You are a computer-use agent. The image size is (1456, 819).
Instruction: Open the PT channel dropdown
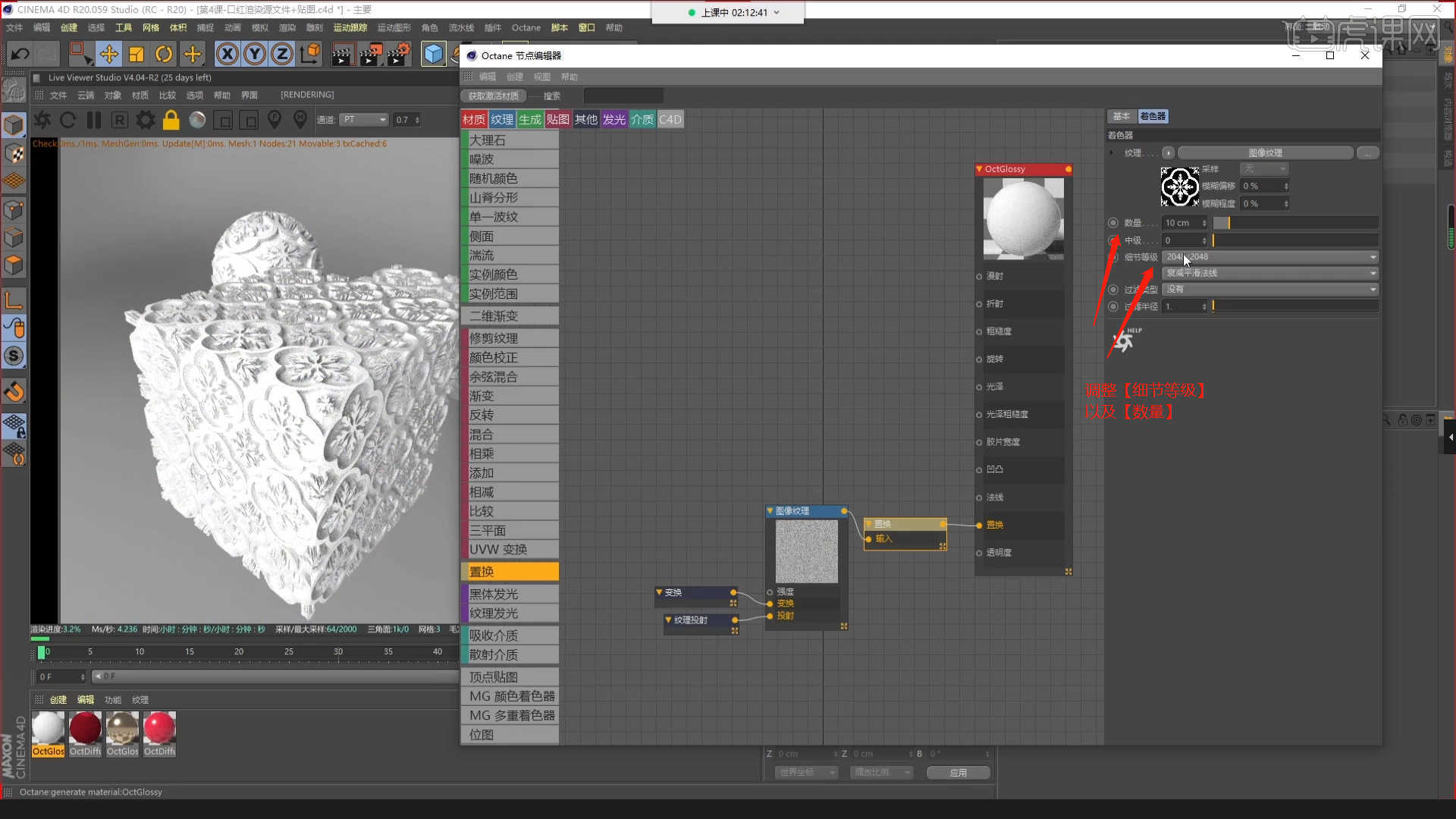point(364,120)
